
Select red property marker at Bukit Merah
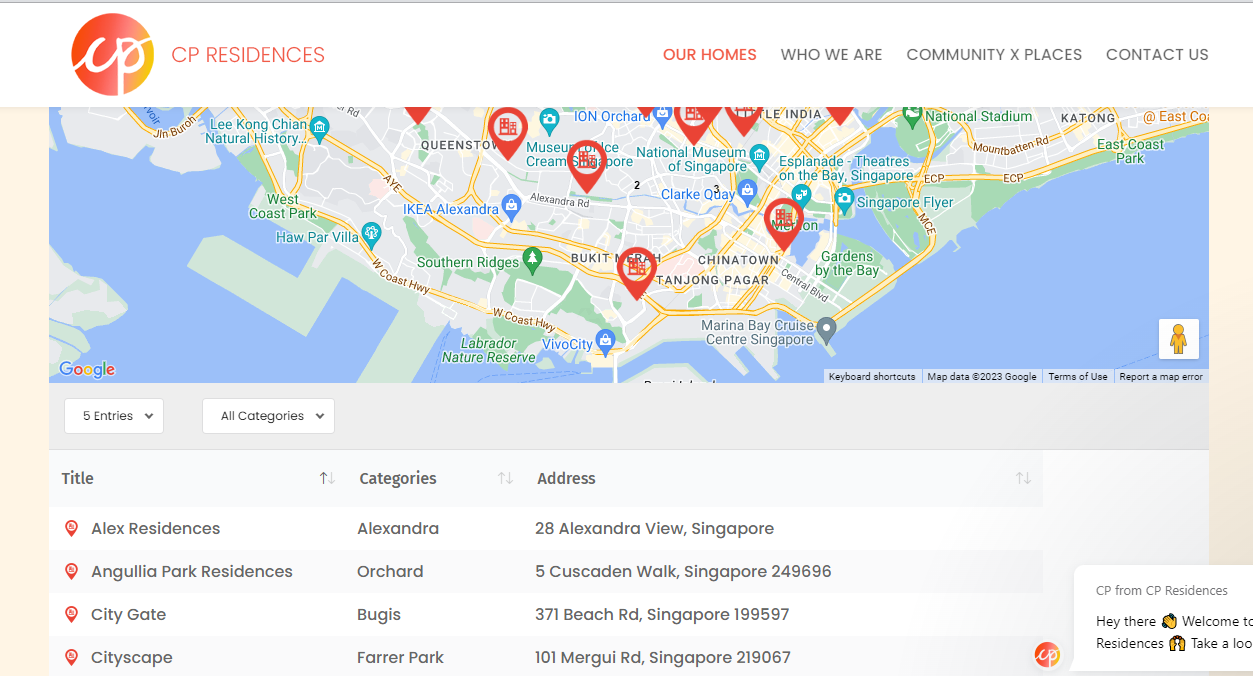pyautogui.click(x=636, y=271)
